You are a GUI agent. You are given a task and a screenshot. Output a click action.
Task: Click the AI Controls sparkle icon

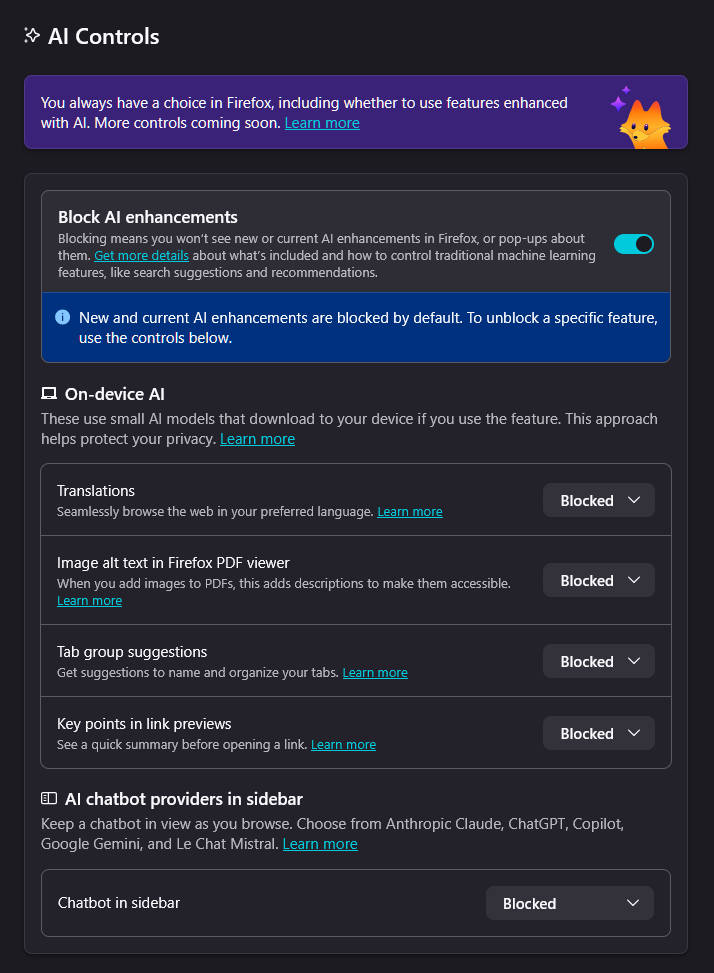(x=32, y=36)
